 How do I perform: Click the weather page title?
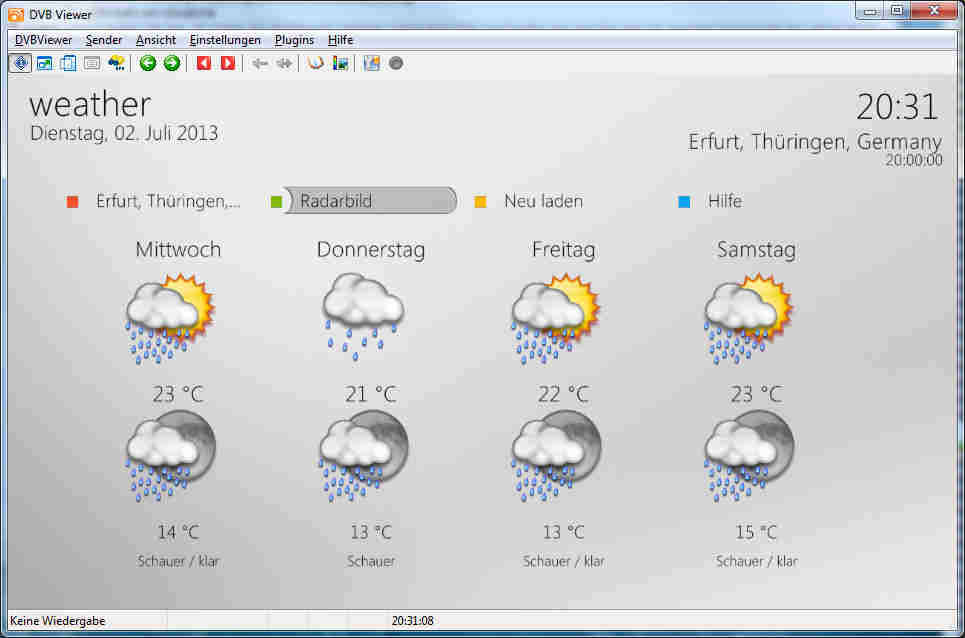tap(90, 105)
